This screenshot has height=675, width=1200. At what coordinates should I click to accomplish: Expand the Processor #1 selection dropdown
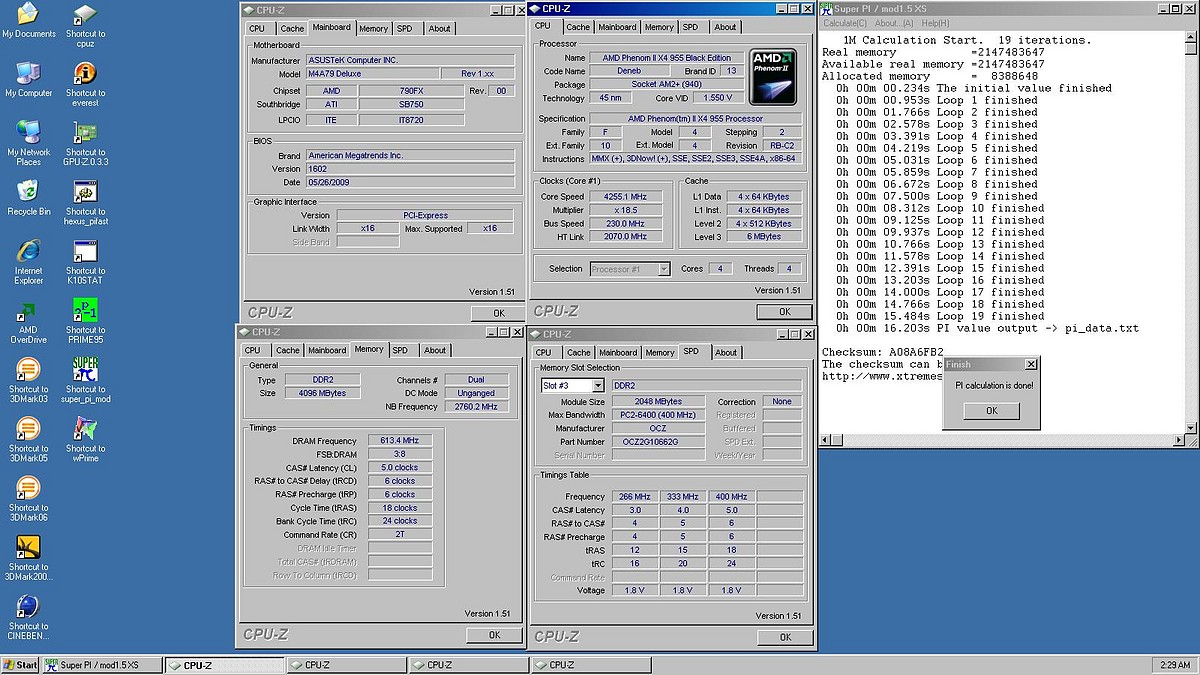[x=663, y=269]
